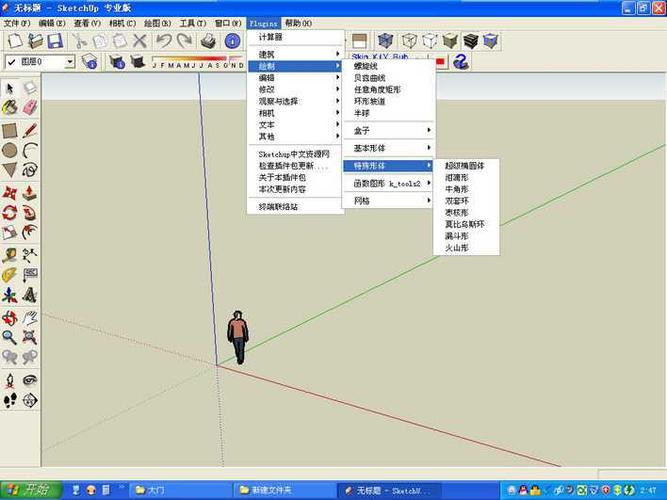The width and height of the screenshot is (667, 500).
Task: Pick the pink Eraser tool
Action: point(30,108)
